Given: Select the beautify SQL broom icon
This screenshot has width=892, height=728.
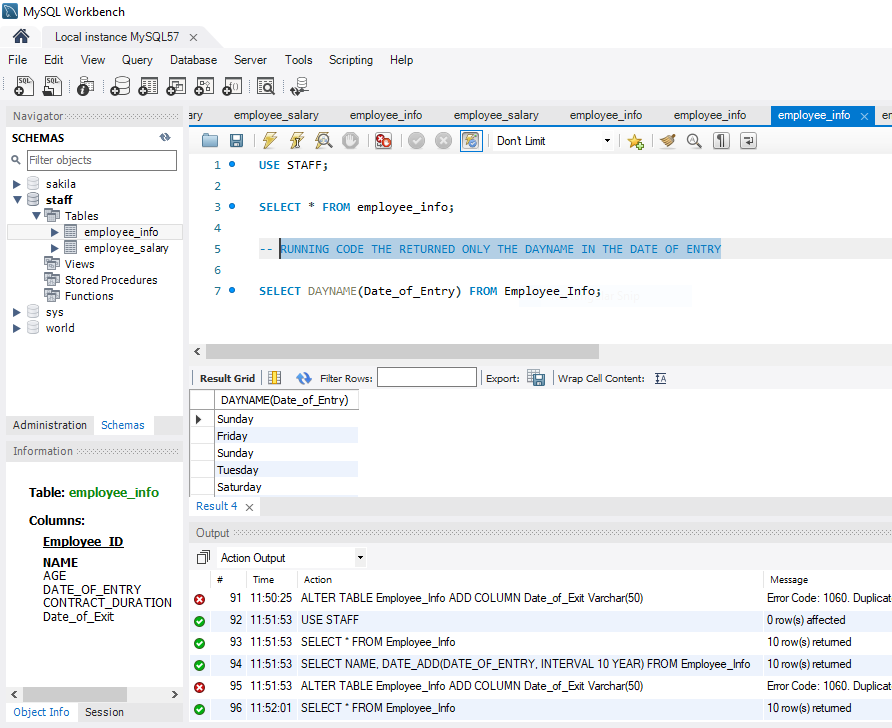Looking at the screenshot, I should pyautogui.click(x=668, y=140).
